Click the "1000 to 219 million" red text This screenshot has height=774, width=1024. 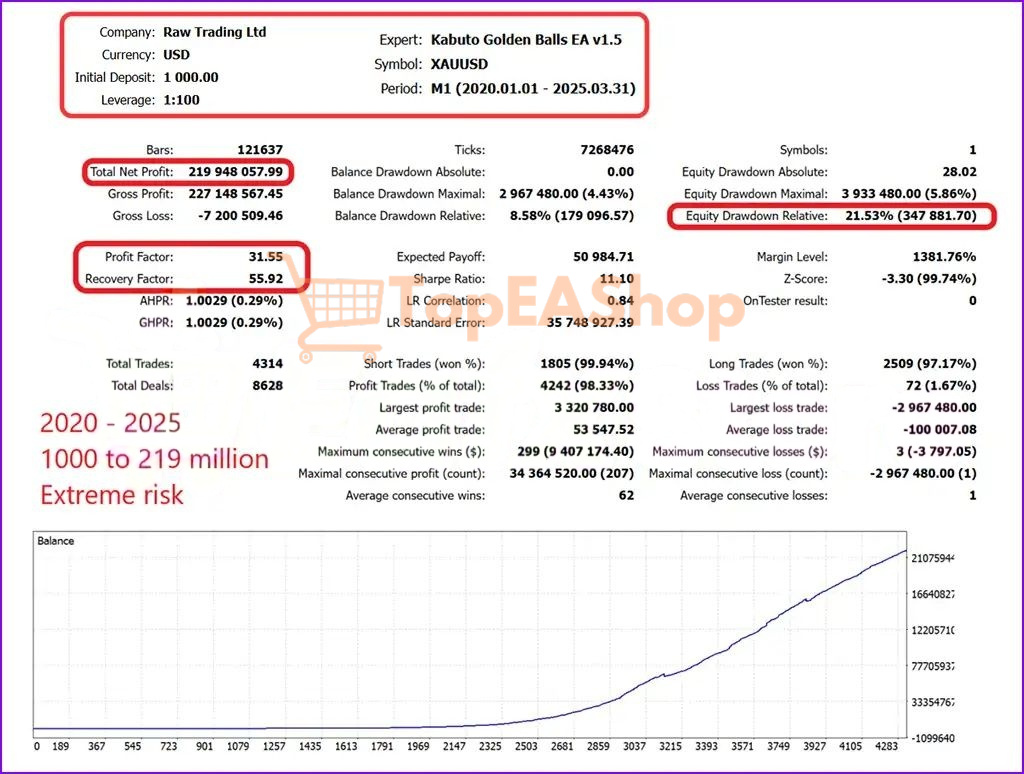coord(154,459)
